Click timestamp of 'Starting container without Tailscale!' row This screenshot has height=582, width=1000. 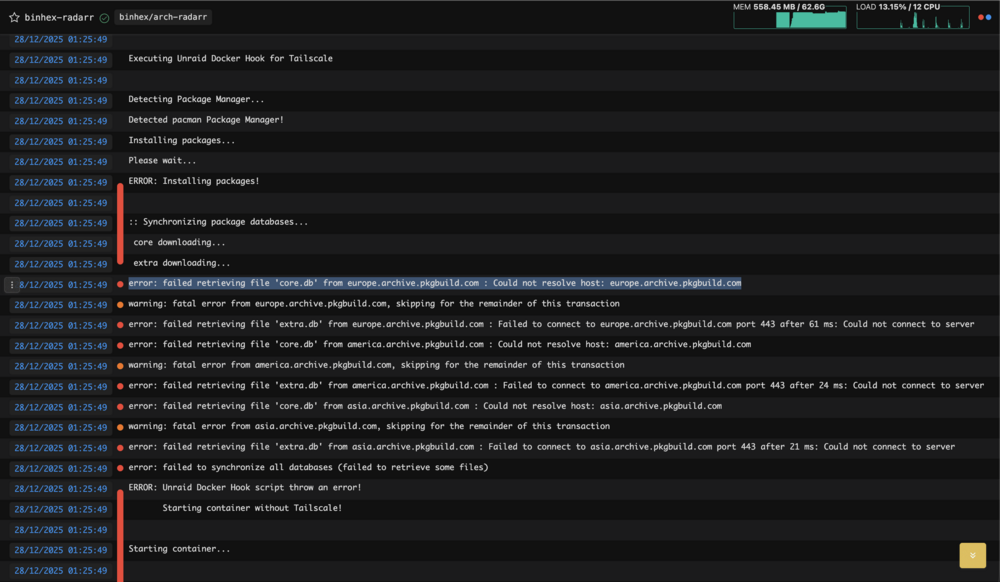[x=61, y=509]
